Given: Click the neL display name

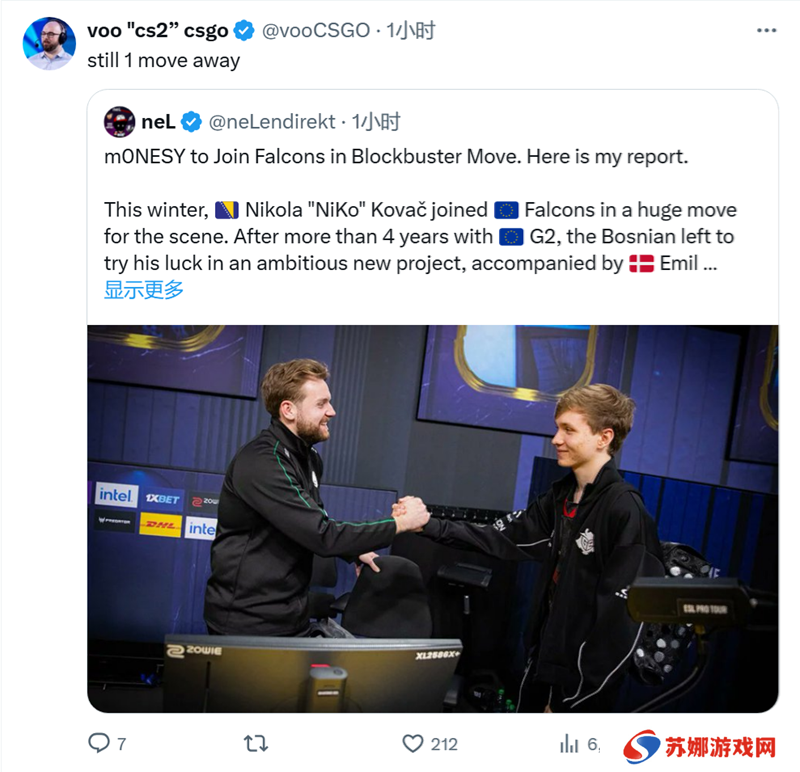Looking at the screenshot, I should pos(158,122).
